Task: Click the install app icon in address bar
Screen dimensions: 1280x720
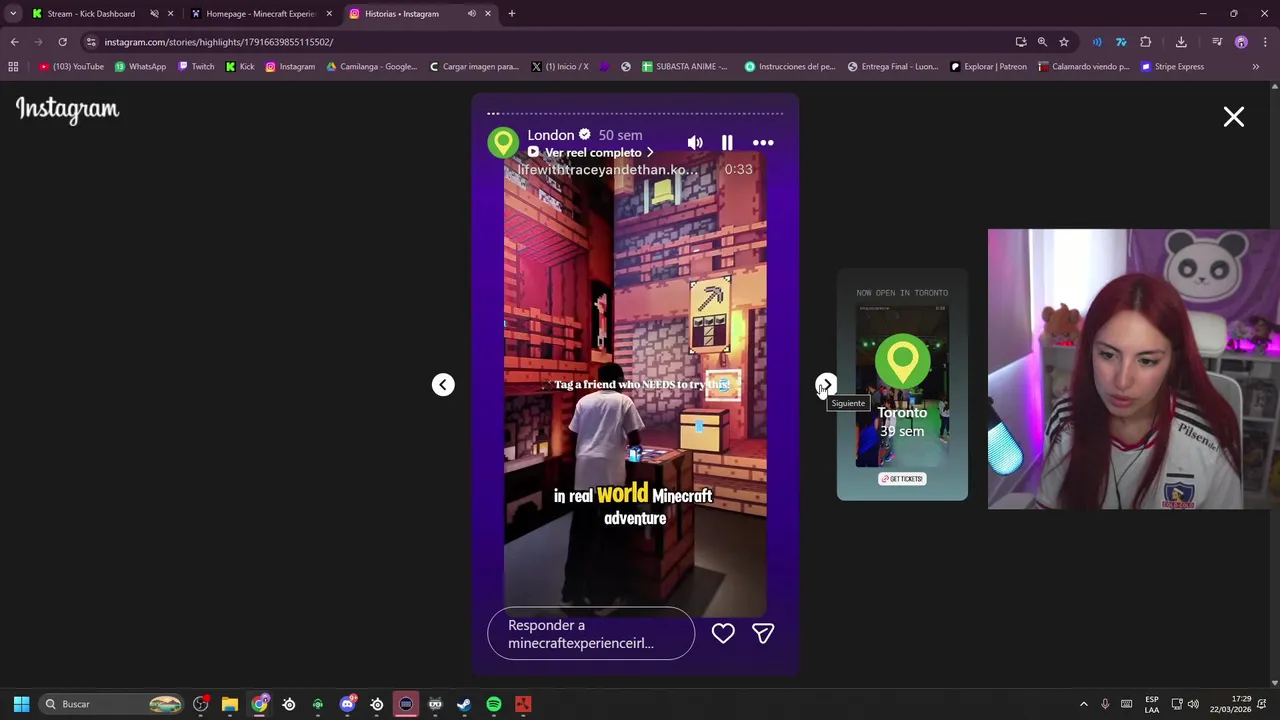Action: click(x=1021, y=42)
